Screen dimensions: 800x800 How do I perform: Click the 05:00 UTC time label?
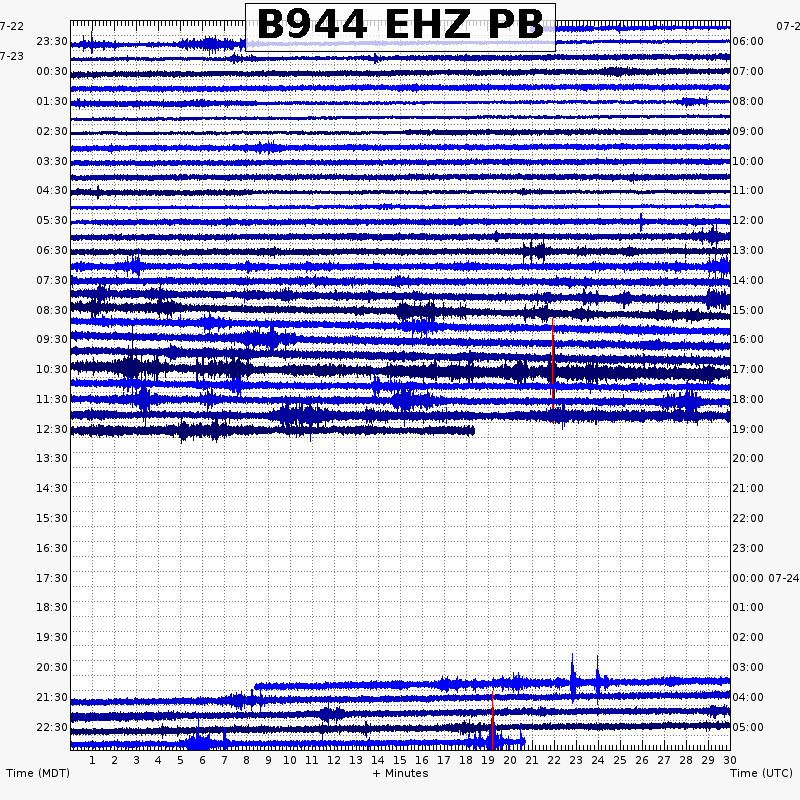tap(748, 728)
